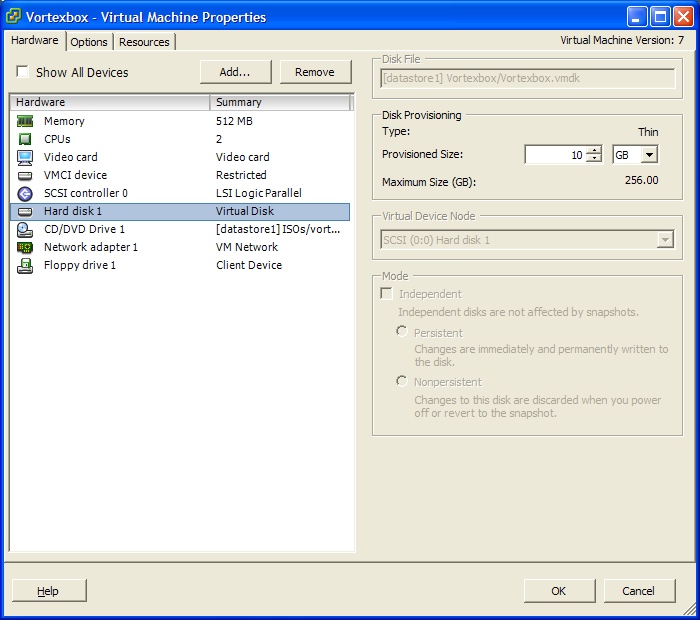
Task: Minimize the Virtual Machine Properties window
Action: pyautogui.click(x=637, y=17)
